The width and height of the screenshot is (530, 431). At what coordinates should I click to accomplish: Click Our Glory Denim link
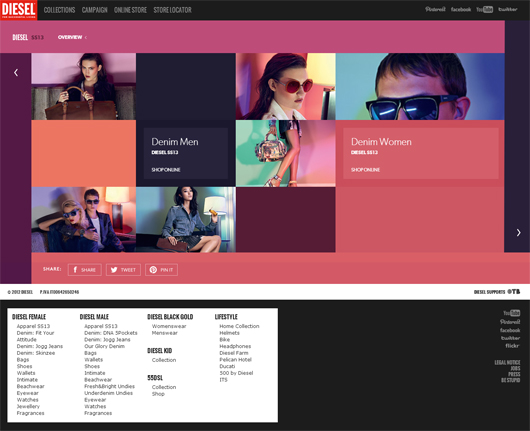click(x=104, y=346)
